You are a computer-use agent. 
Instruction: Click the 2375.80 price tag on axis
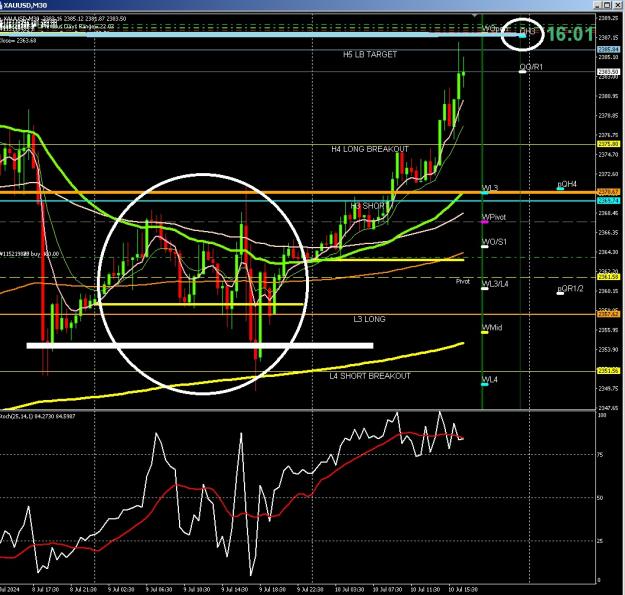[608, 144]
